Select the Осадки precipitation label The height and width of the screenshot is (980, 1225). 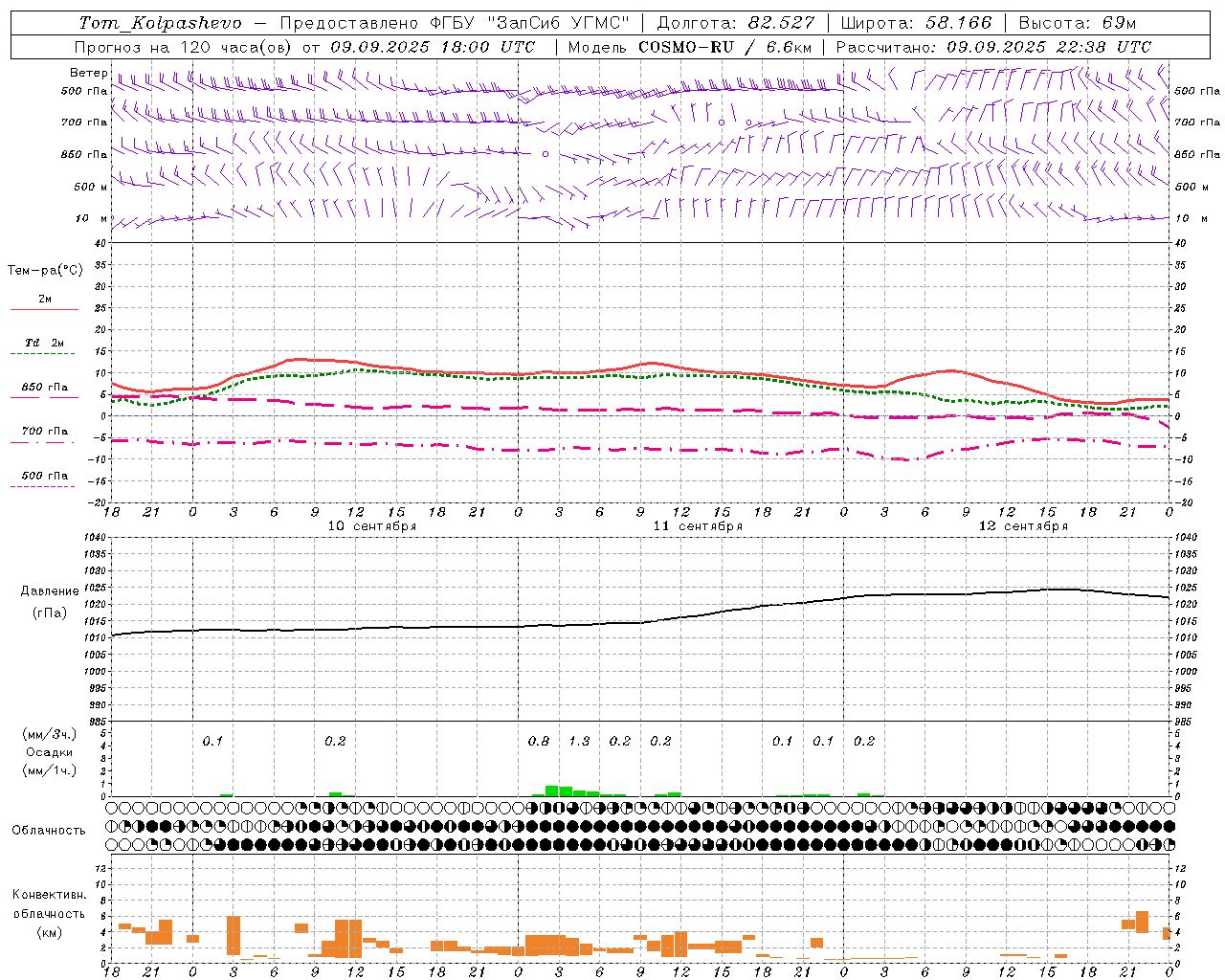tap(49, 752)
